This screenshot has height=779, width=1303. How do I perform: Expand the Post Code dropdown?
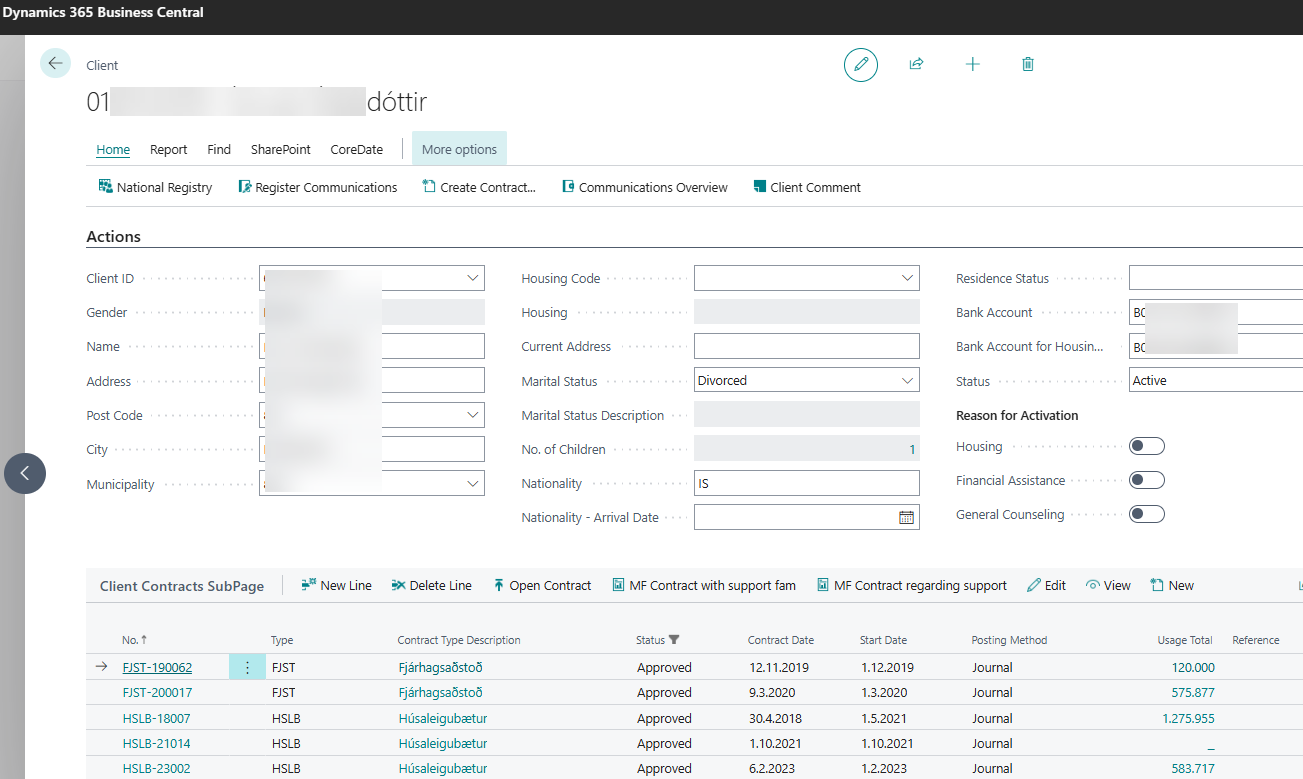click(472, 415)
